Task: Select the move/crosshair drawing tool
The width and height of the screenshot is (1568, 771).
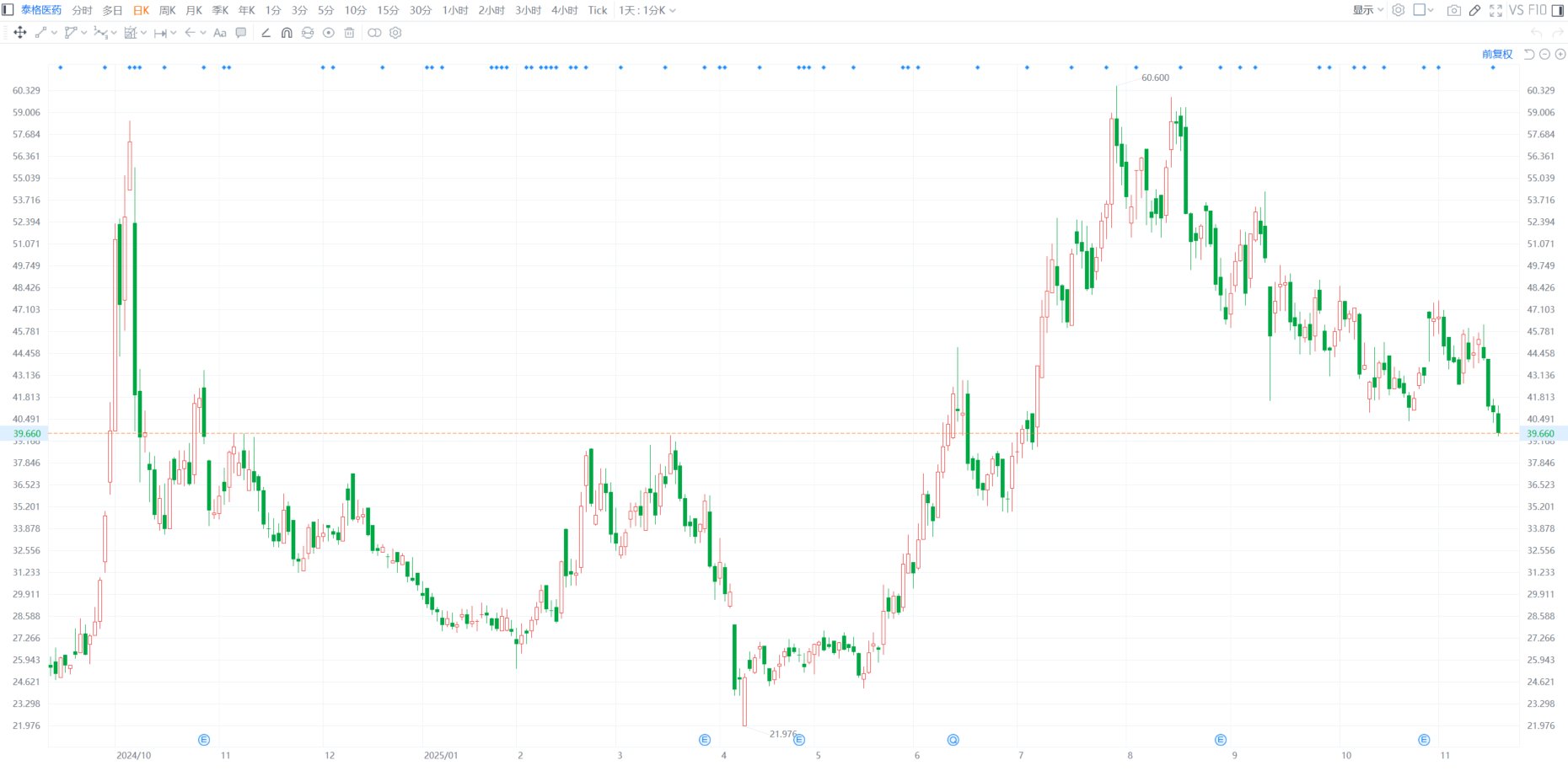Action: (x=20, y=33)
